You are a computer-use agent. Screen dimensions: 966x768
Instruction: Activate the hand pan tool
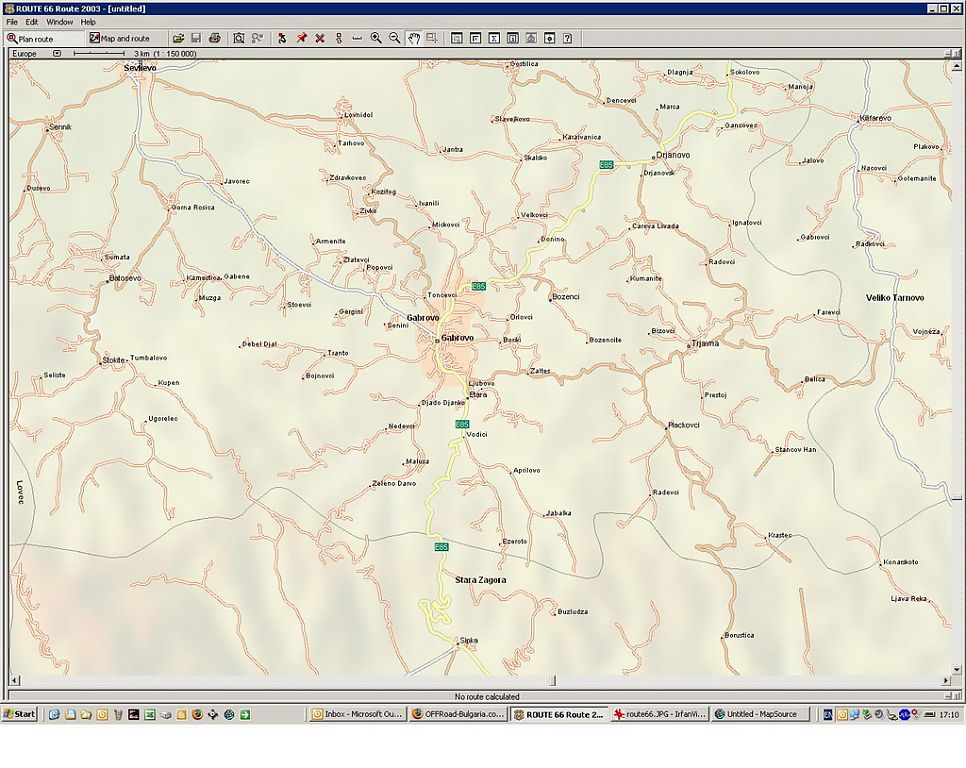point(413,38)
